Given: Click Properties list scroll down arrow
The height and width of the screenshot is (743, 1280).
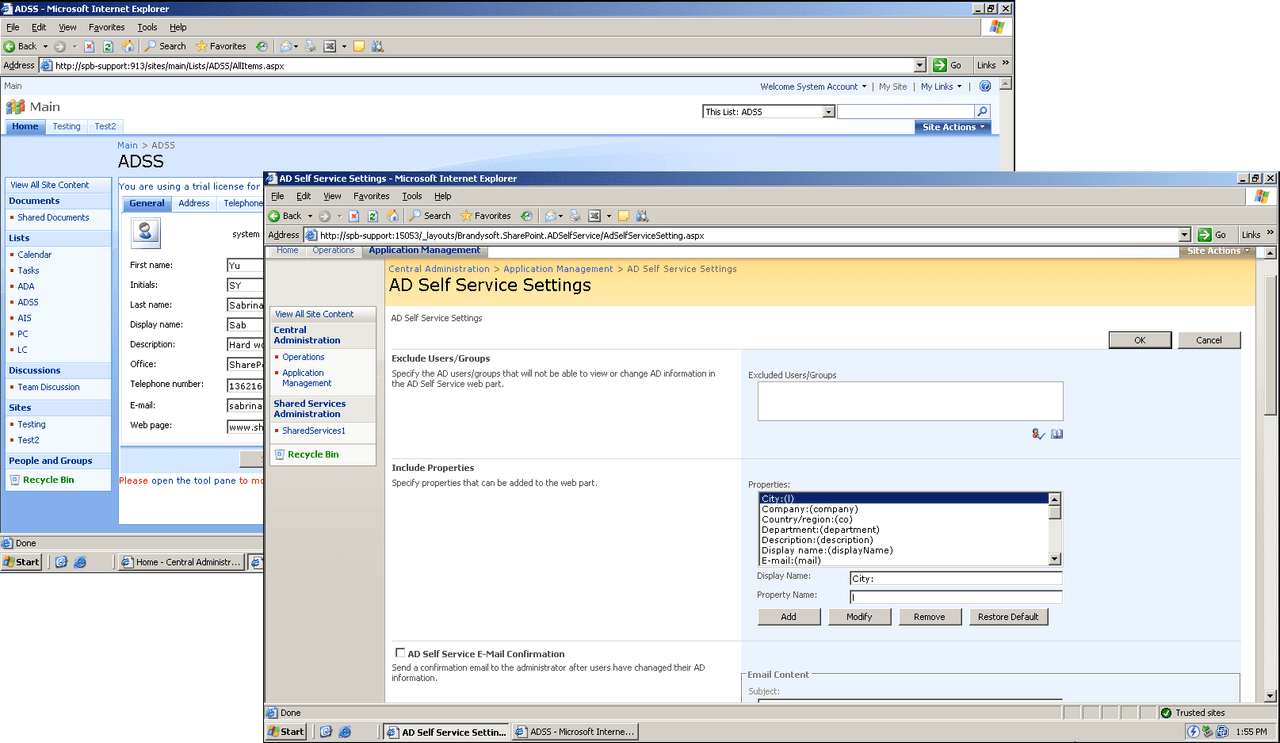Looking at the screenshot, I should [x=1054, y=559].
